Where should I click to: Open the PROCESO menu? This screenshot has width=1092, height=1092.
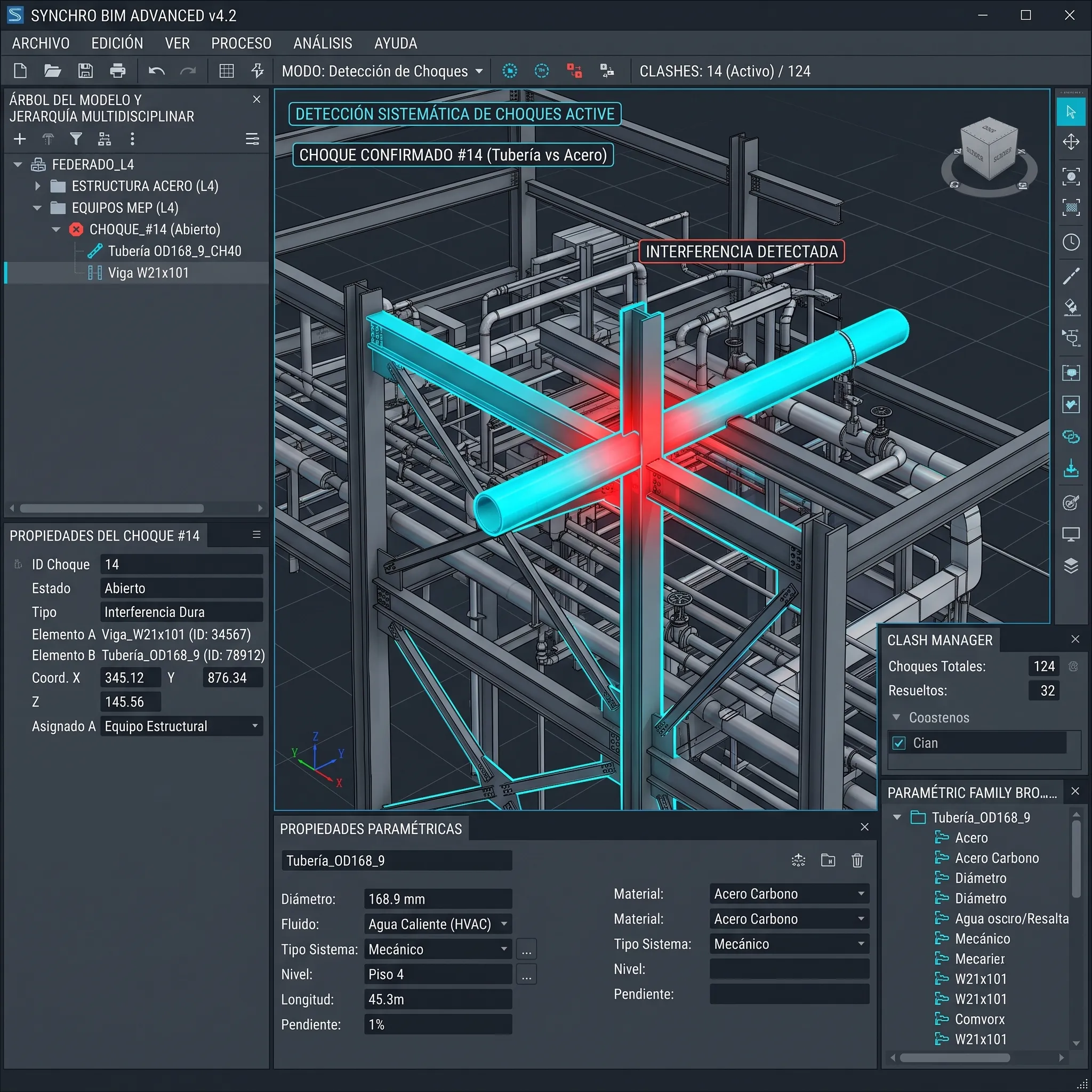click(x=242, y=44)
